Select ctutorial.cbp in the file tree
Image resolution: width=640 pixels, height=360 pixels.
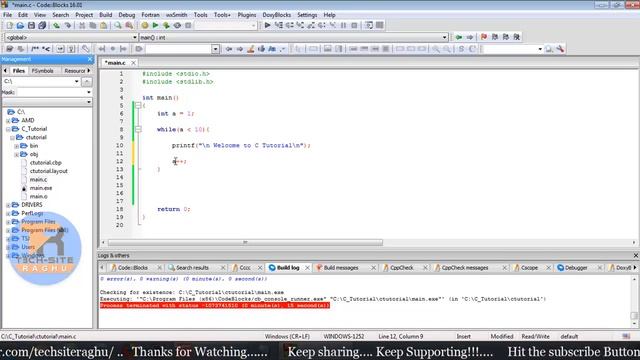pyautogui.click(x=46, y=163)
